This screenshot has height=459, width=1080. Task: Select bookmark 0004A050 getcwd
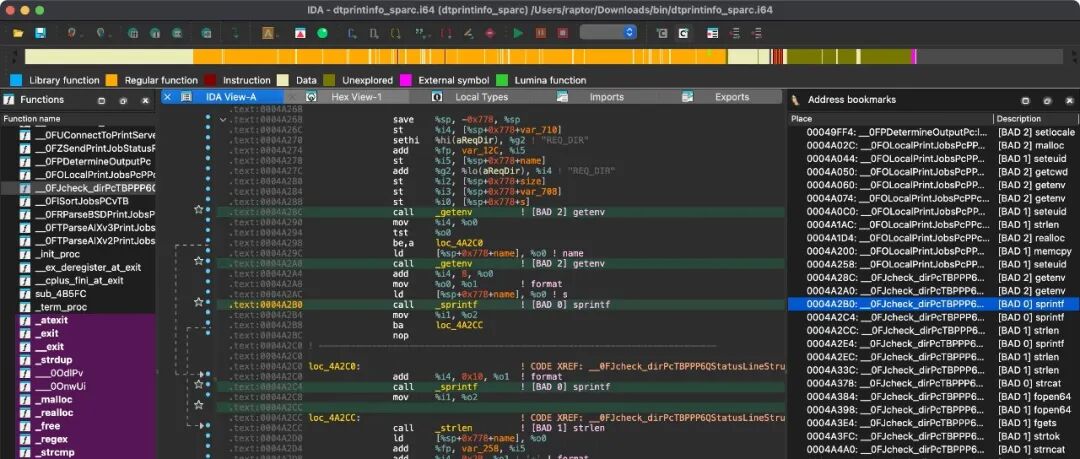(933, 172)
